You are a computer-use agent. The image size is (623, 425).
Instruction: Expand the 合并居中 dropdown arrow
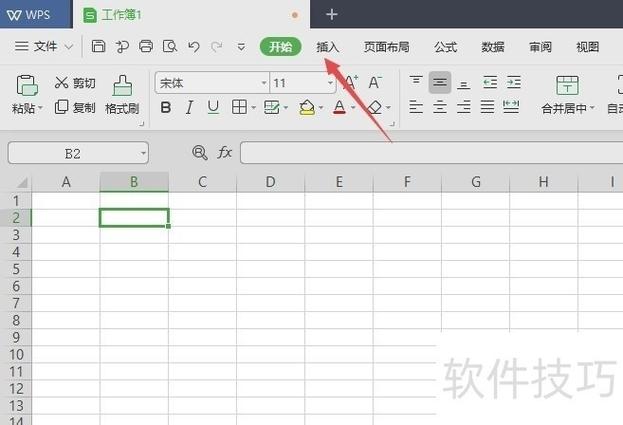(x=592, y=108)
